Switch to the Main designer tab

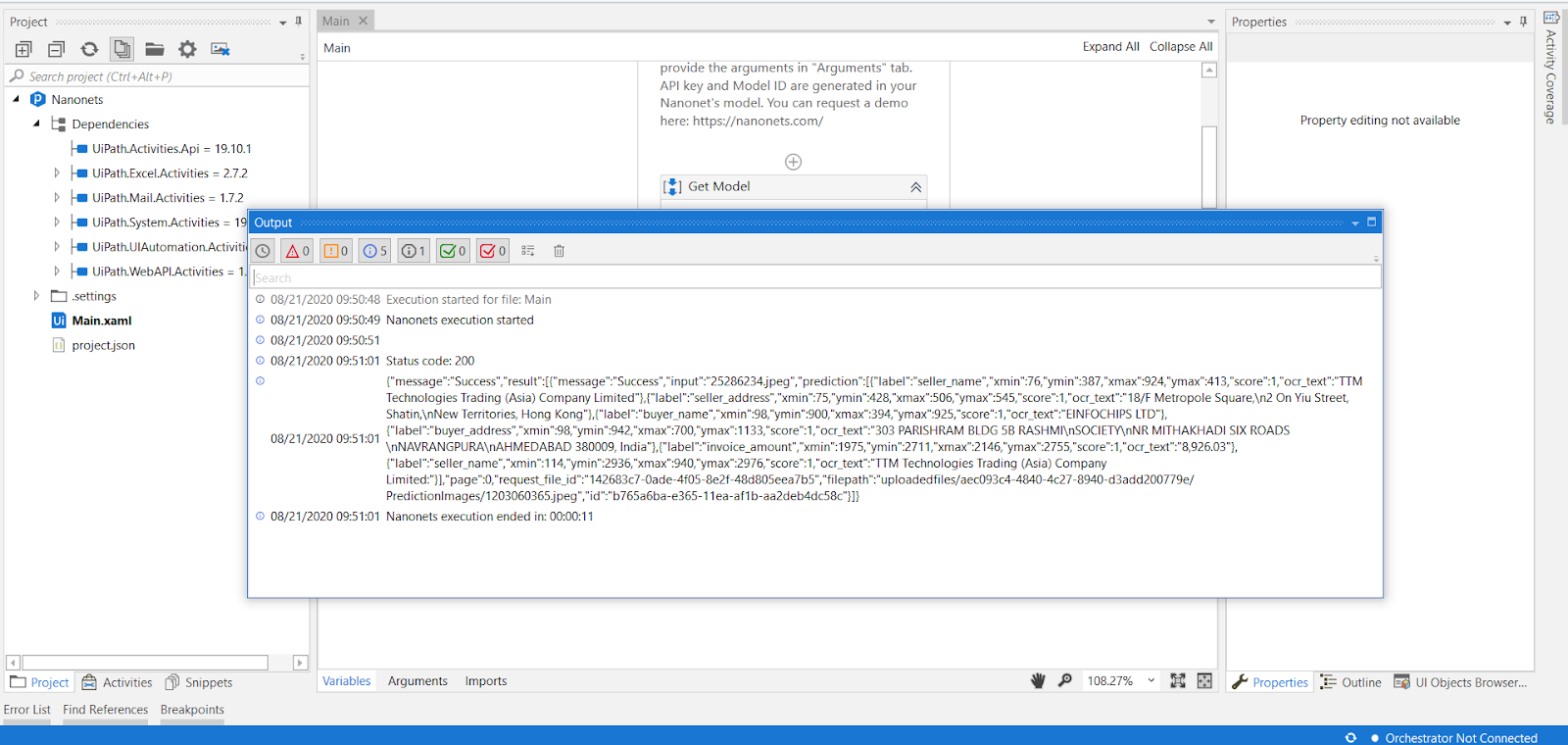tap(336, 21)
